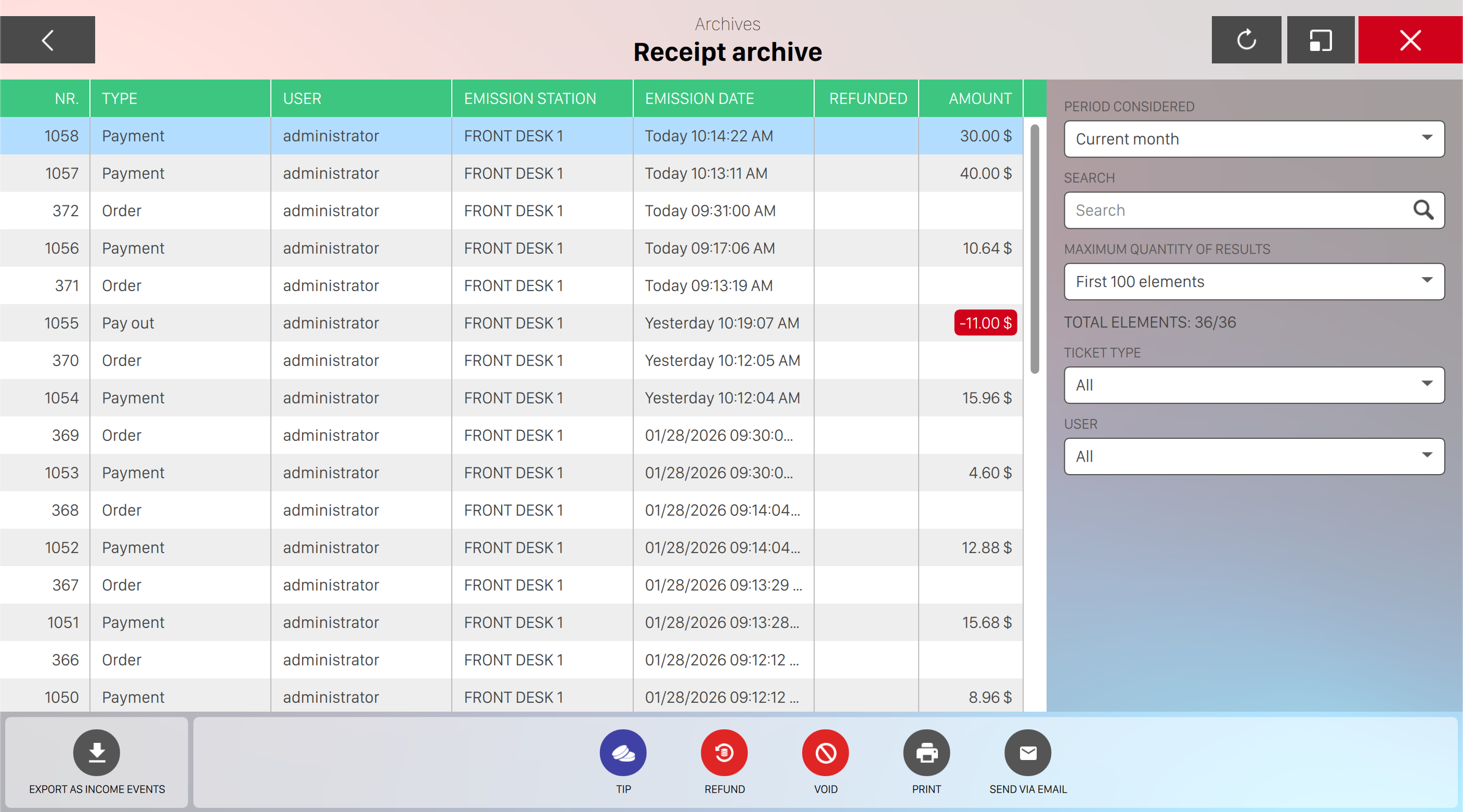The height and width of the screenshot is (812, 1463).
Task: Refresh the receipt archive list
Action: point(1246,40)
